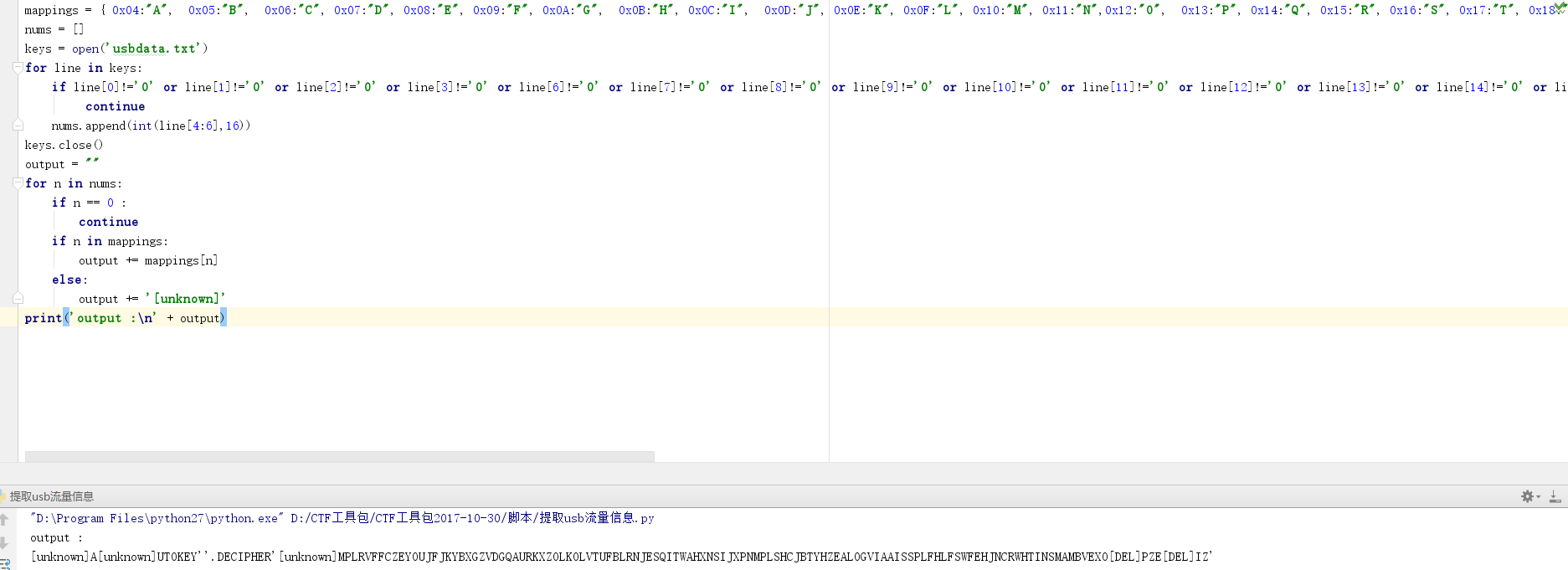Image resolution: width=1568 pixels, height=570 pixels.
Task: Click the down stack trace arrow
Action: point(5,542)
